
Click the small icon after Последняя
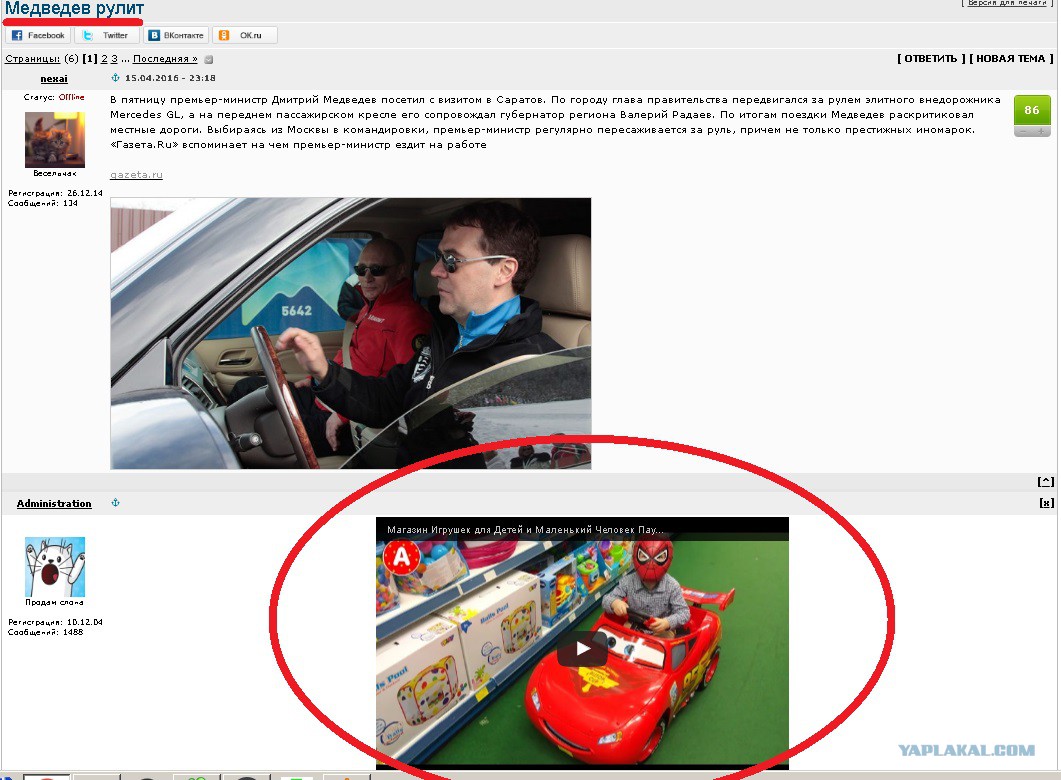point(209,60)
